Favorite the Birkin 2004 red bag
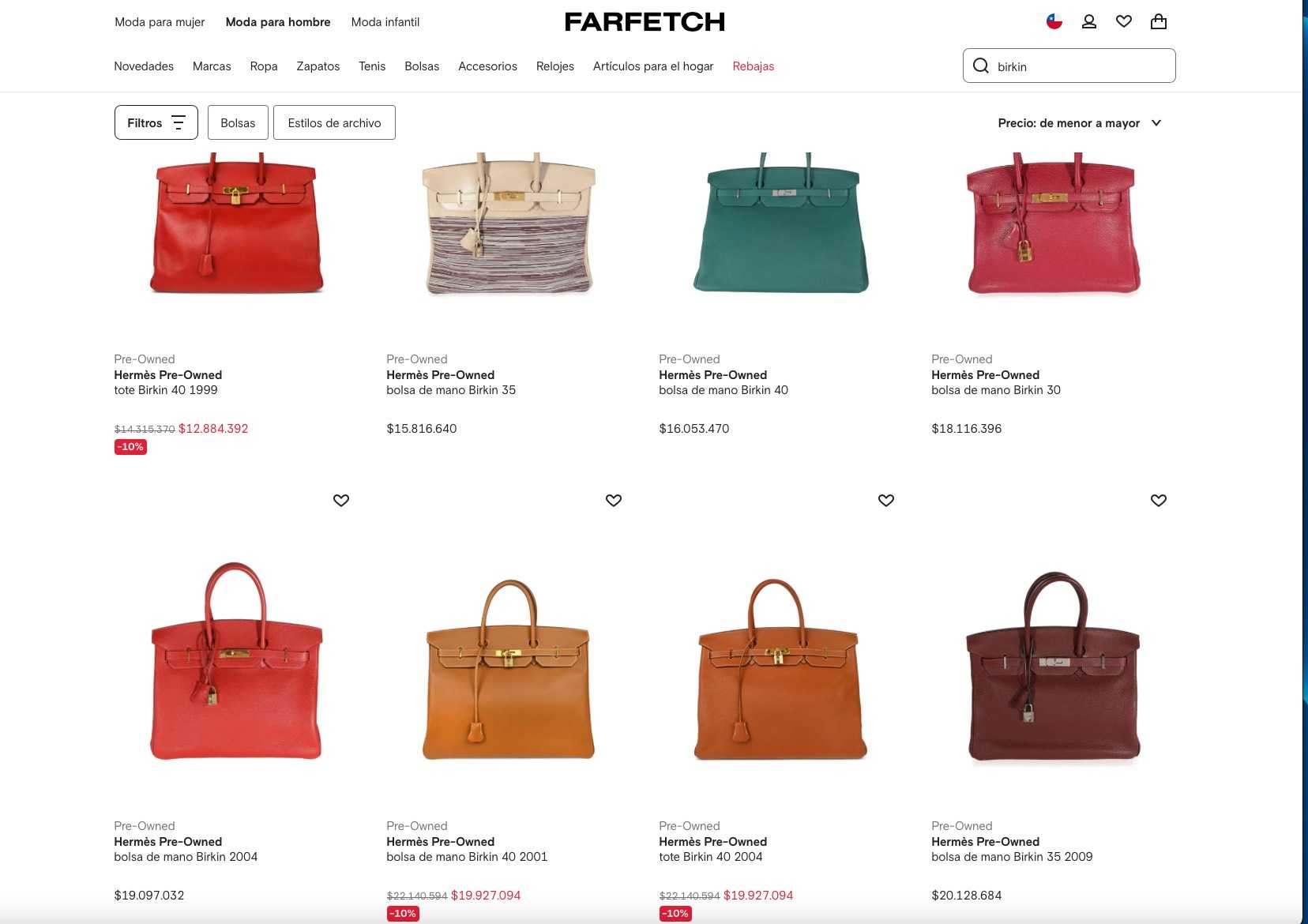This screenshot has height=924, width=1308. 341,501
